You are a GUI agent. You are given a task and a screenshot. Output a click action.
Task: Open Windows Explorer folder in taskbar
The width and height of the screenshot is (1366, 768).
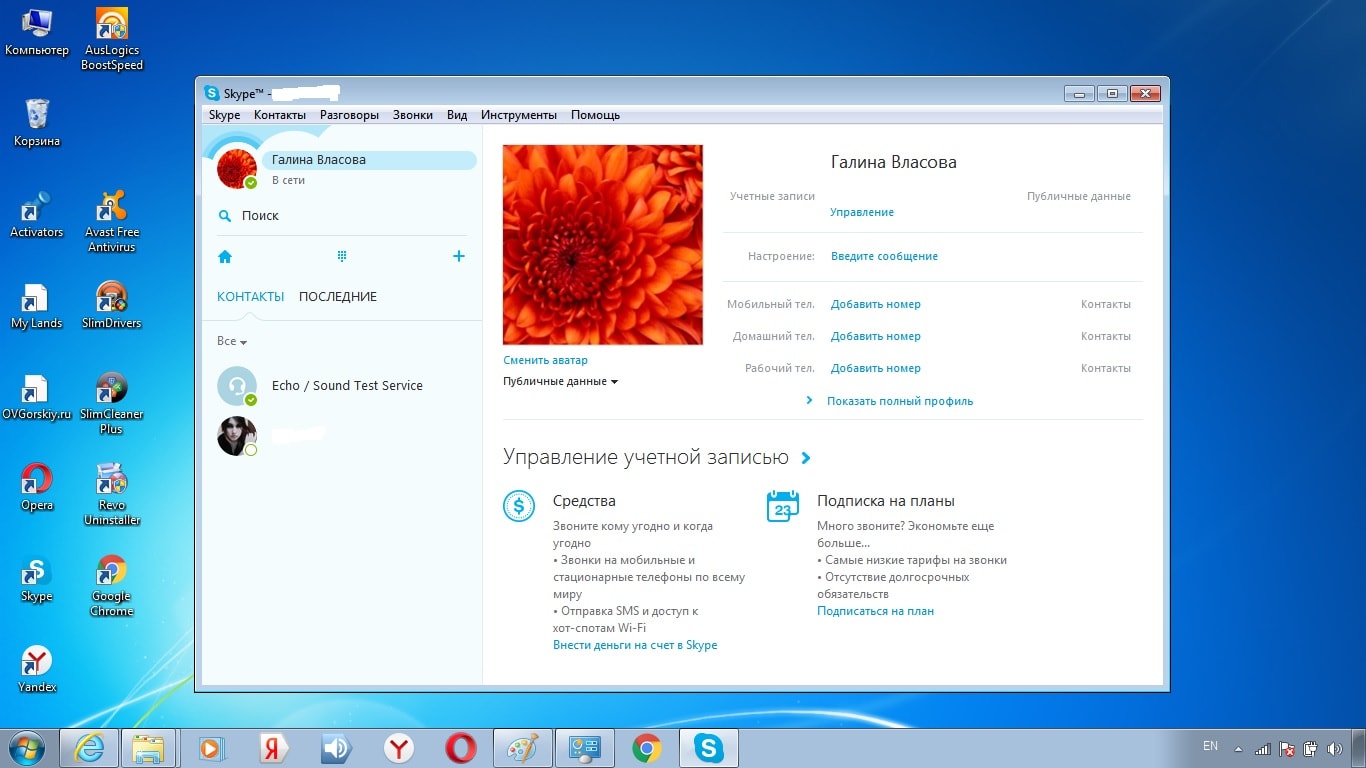coord(149,748)
